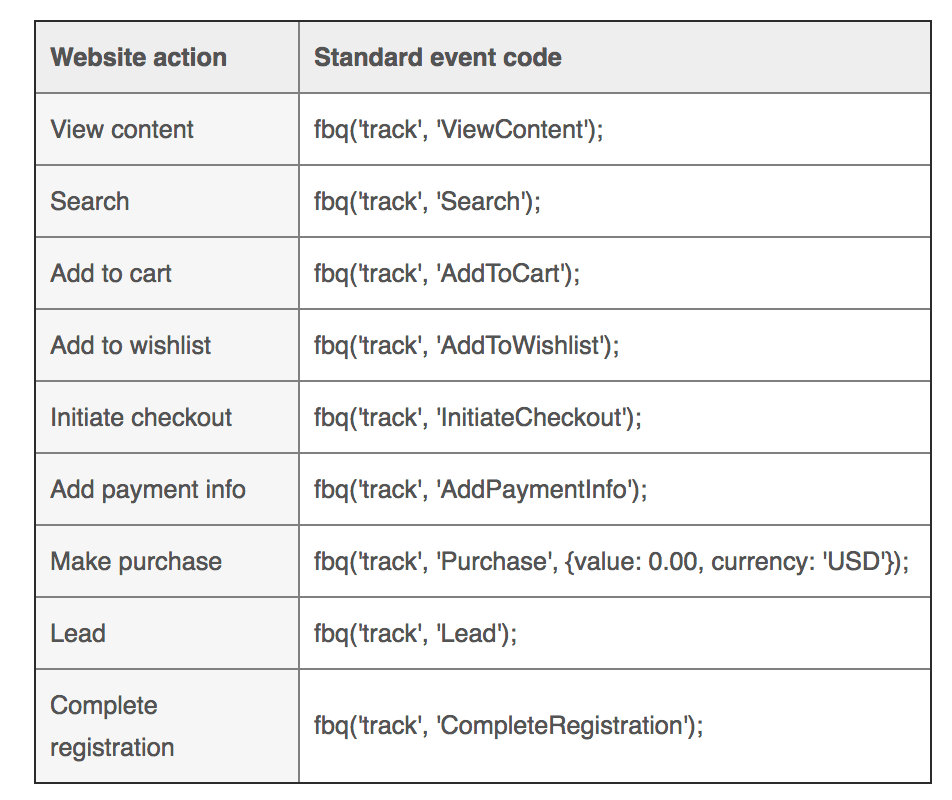Select the 'Initiate checkout' cell
This screenshot has width=952, height=800.
pos(141,417)
